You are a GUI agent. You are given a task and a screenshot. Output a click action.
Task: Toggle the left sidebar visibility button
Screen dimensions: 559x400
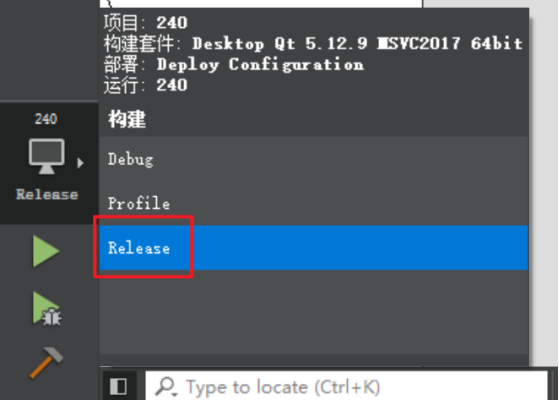tap(118, 386)
